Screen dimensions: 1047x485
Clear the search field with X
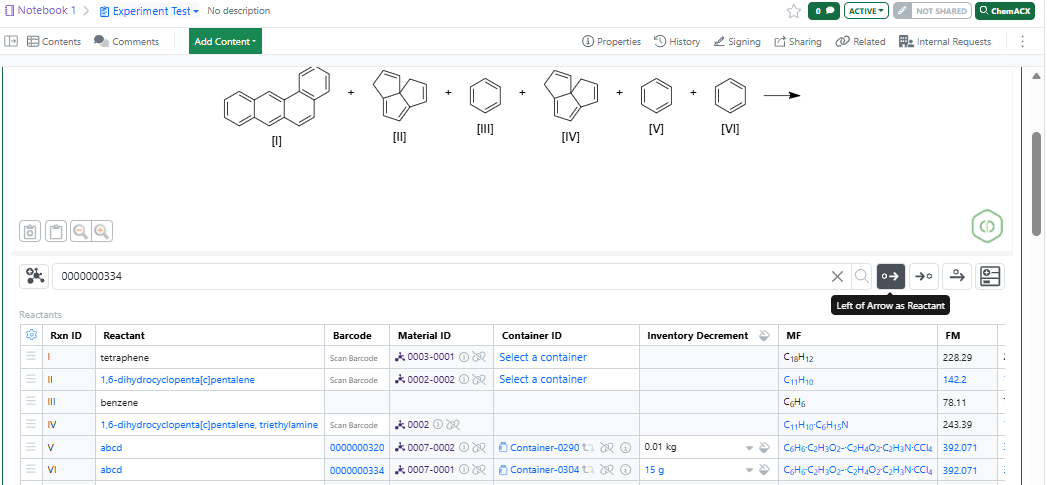click(837, 277)
